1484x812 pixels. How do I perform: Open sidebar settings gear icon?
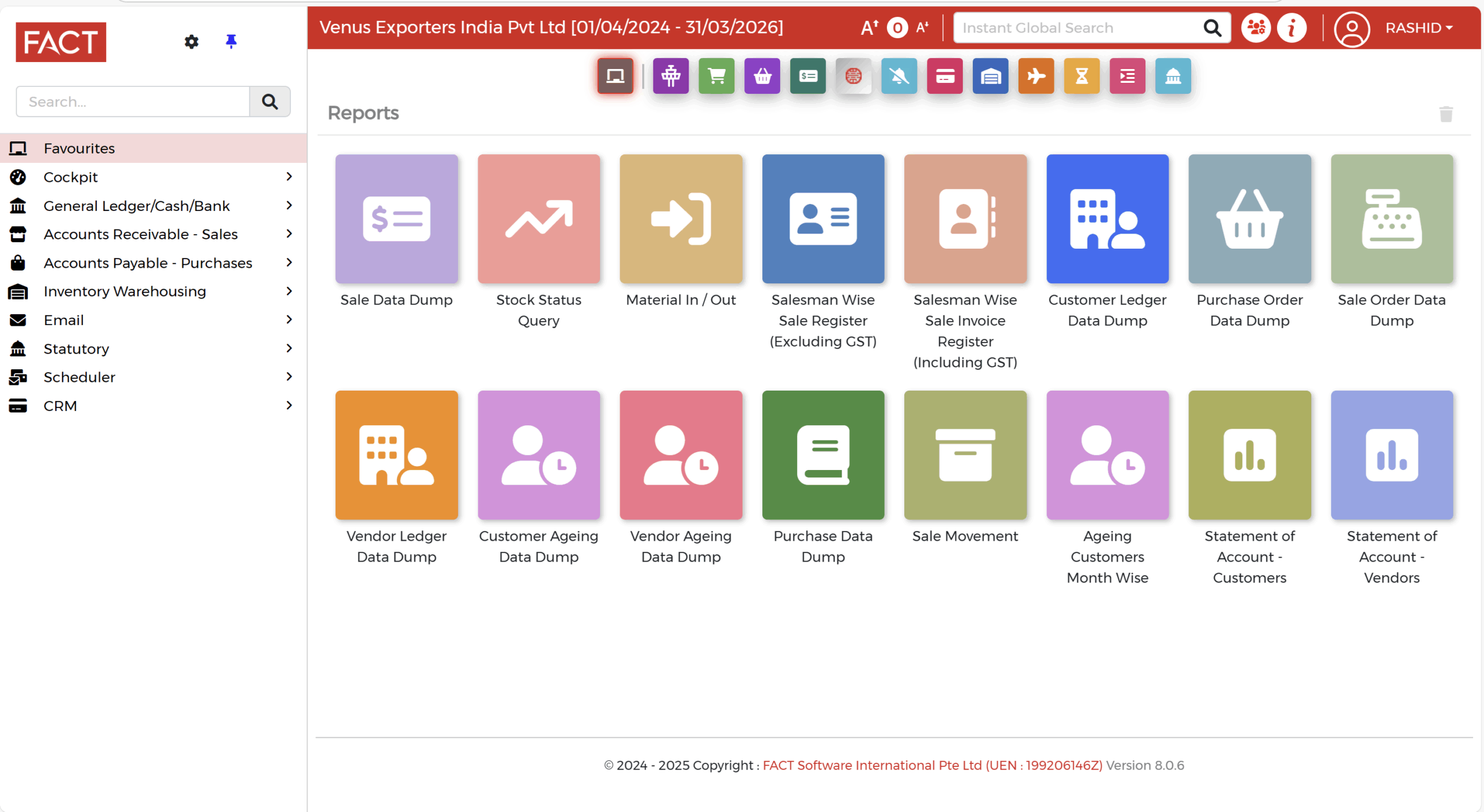click(191, 42)
